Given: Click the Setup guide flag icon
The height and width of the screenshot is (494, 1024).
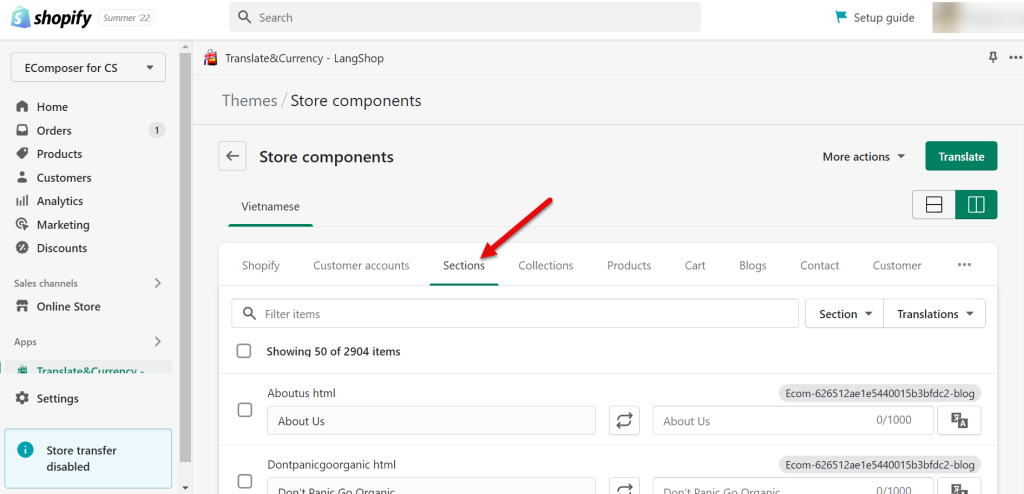Looking at the screenshot, I should pyautogui.click(x=841, y=17).
